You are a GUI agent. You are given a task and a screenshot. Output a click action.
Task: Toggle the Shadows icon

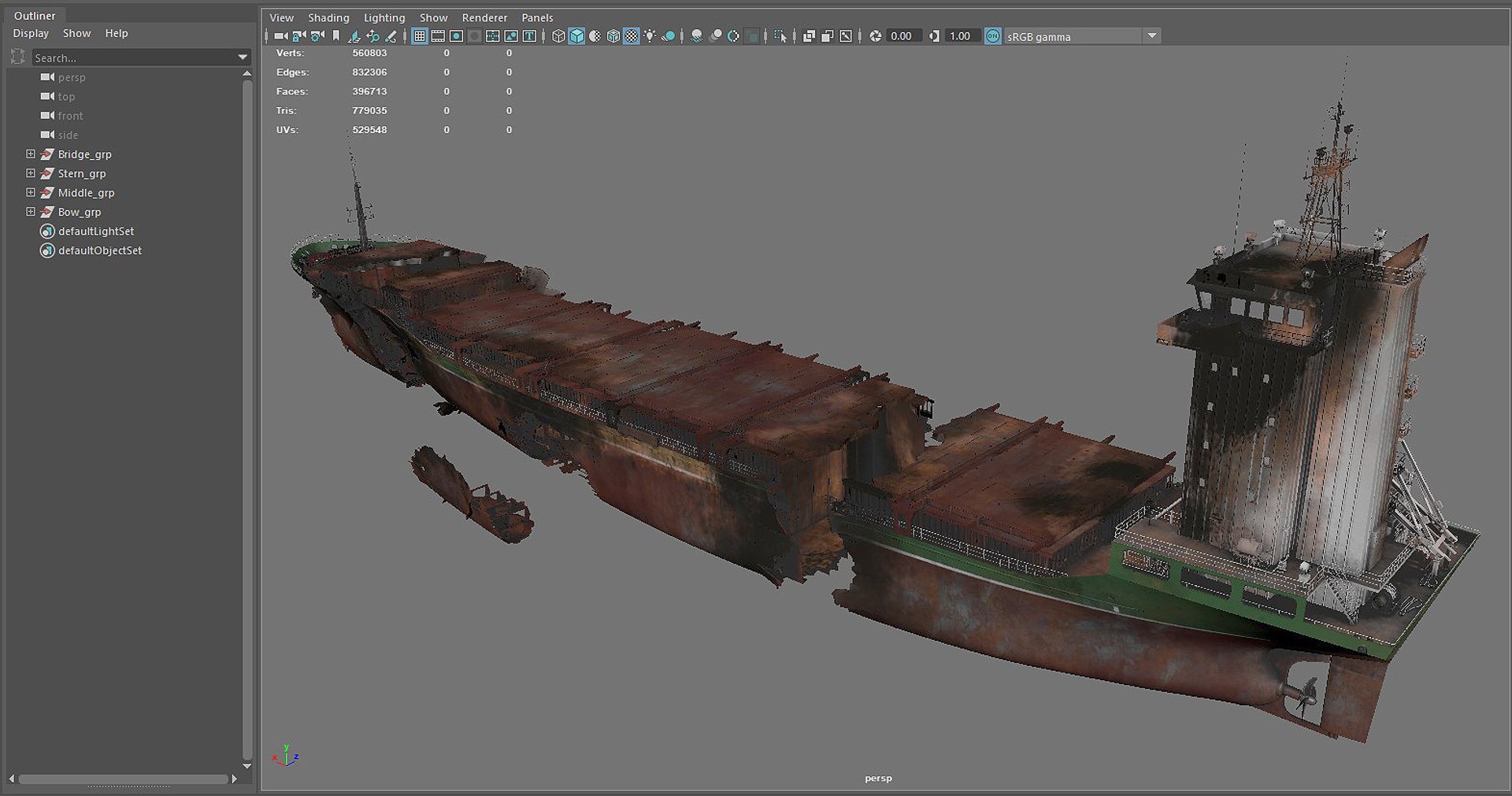668,36
